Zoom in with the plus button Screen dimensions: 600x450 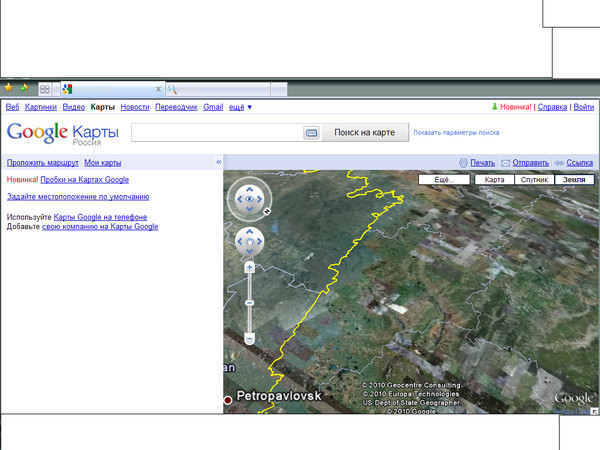[x=249, y=267]
